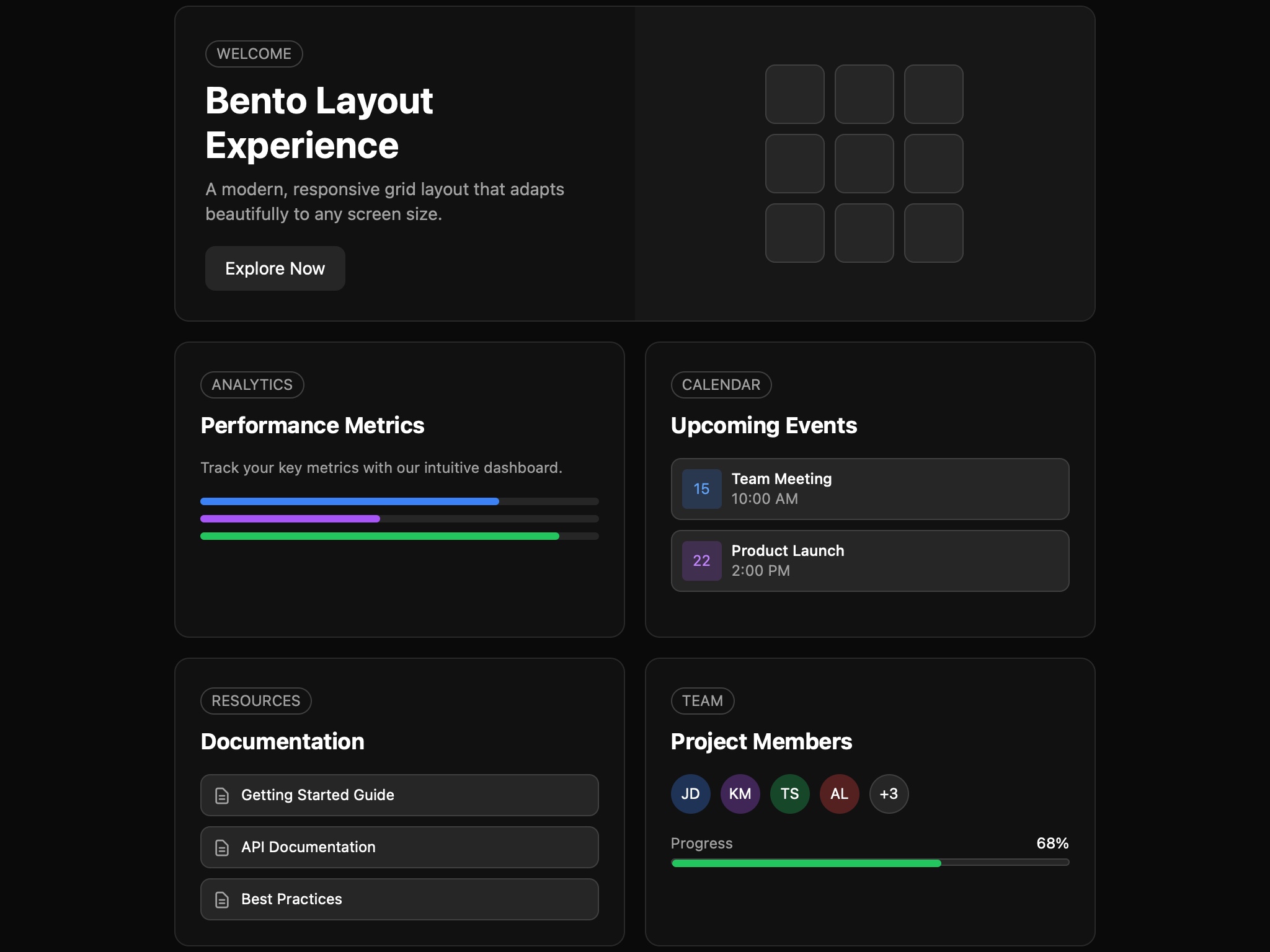
Task: Select the TS avatar circle
Action: point(789,793)
